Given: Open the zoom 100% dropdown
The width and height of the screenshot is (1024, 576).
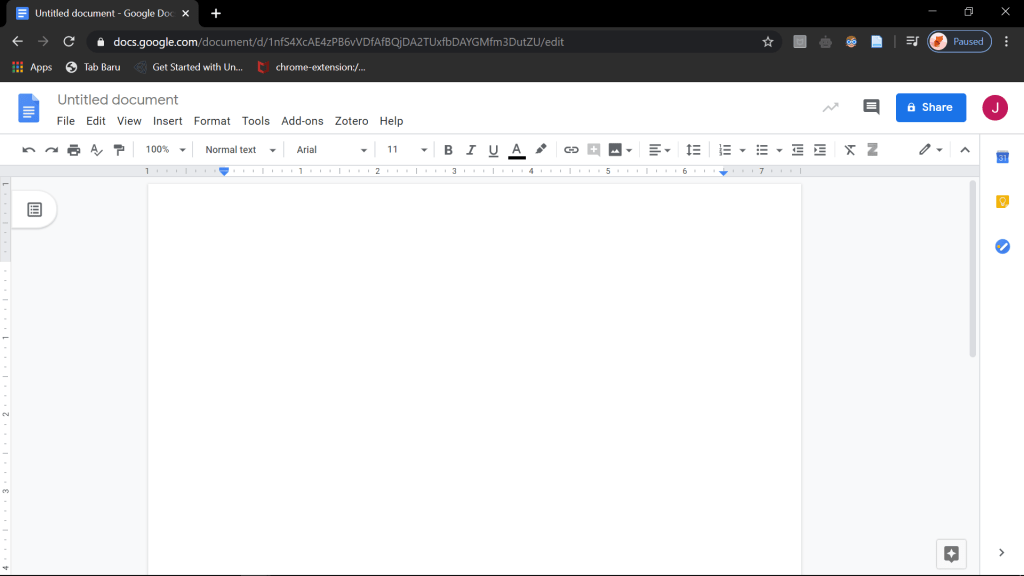Looking at the screenshot, I should click(165, 150).
